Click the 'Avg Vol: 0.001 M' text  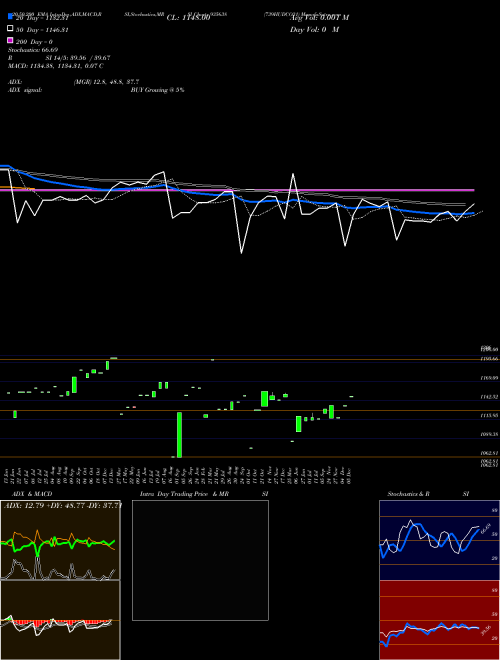pos(319,18)
